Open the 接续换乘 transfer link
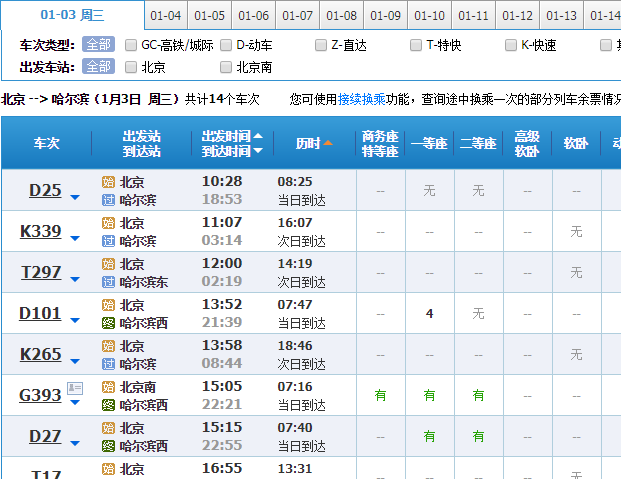Viewport: 621px width, 479px height. point(362,99)
